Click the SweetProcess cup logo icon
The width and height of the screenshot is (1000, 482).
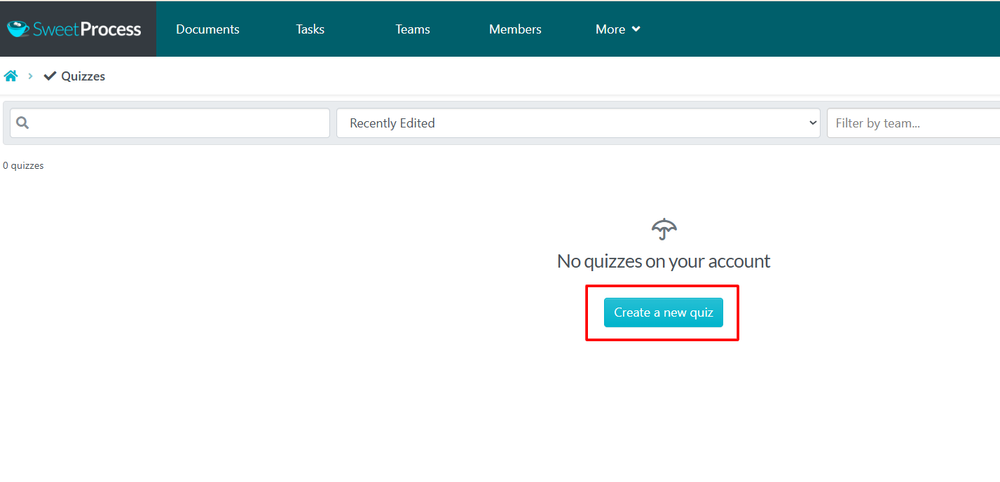coord(18,28)
